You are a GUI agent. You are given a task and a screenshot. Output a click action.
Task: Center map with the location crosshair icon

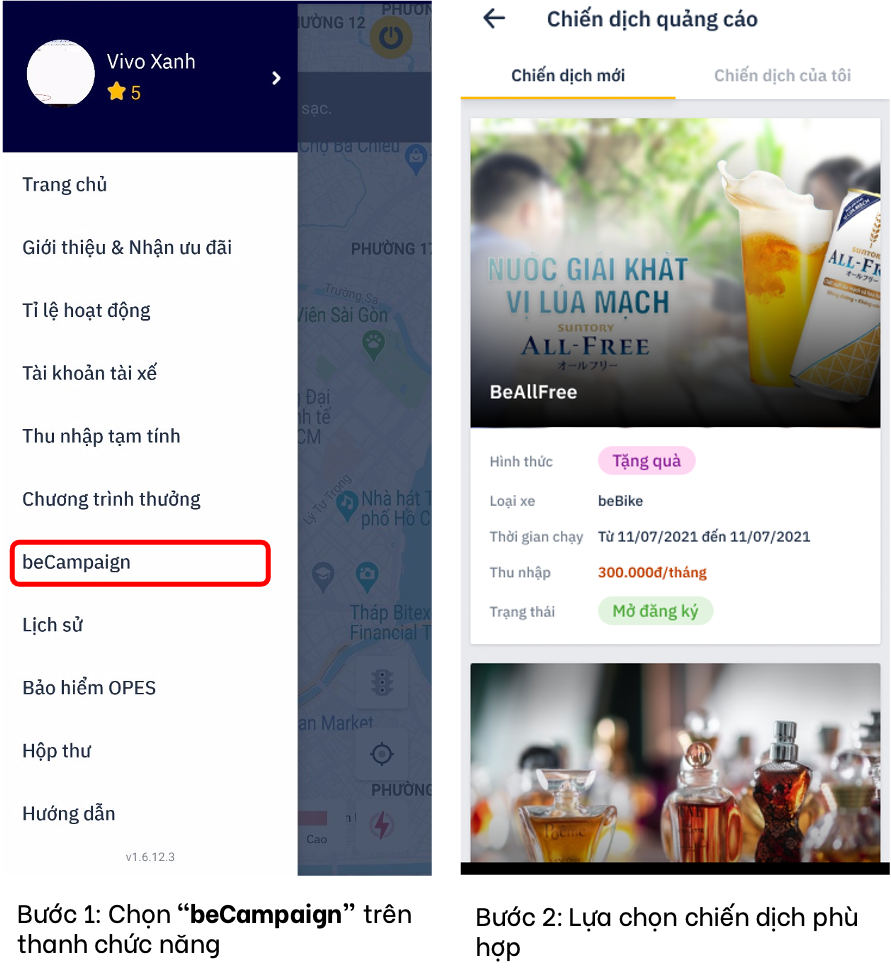point(382,755)
